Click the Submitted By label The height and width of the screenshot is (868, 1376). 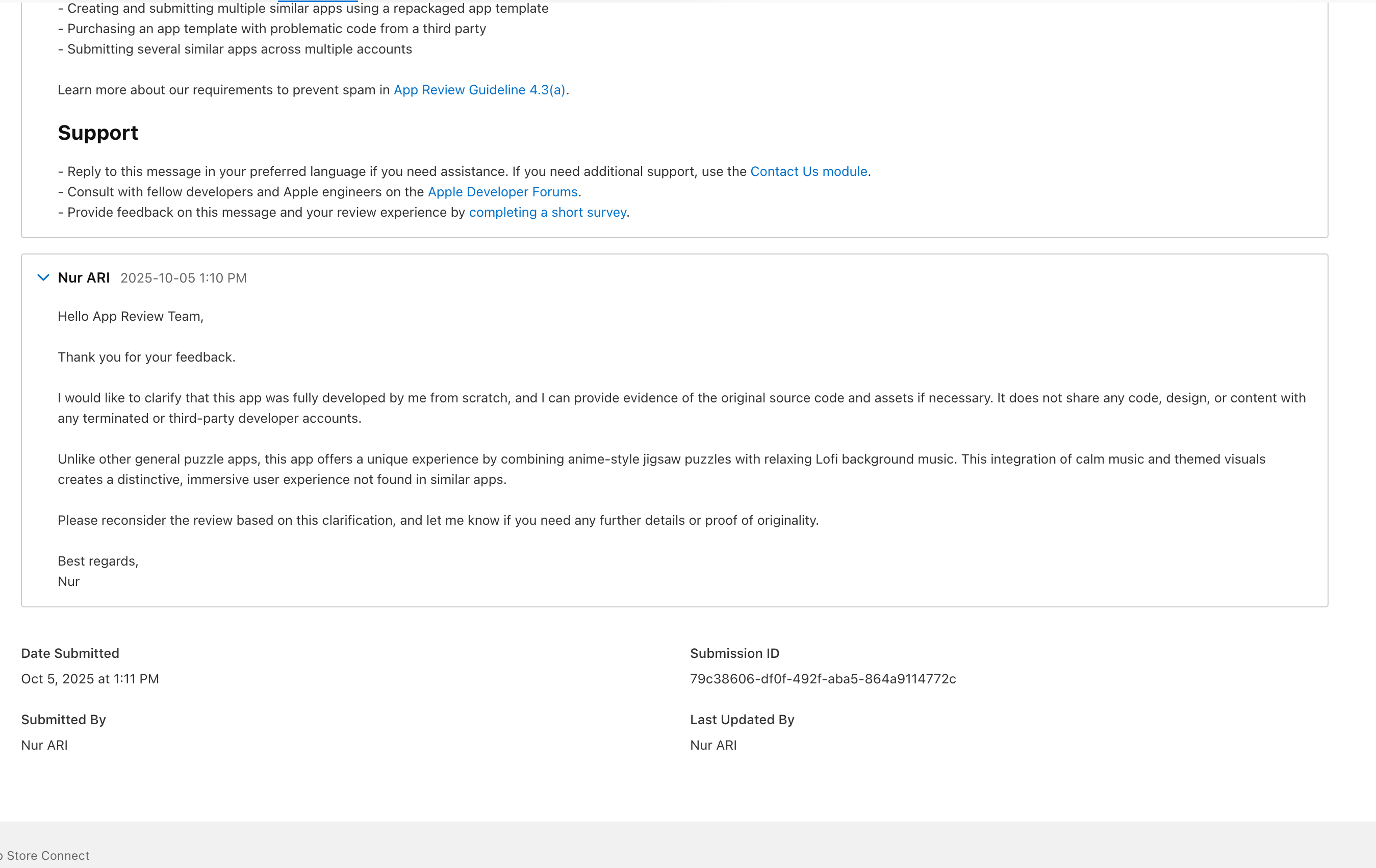tap(63, 720)
